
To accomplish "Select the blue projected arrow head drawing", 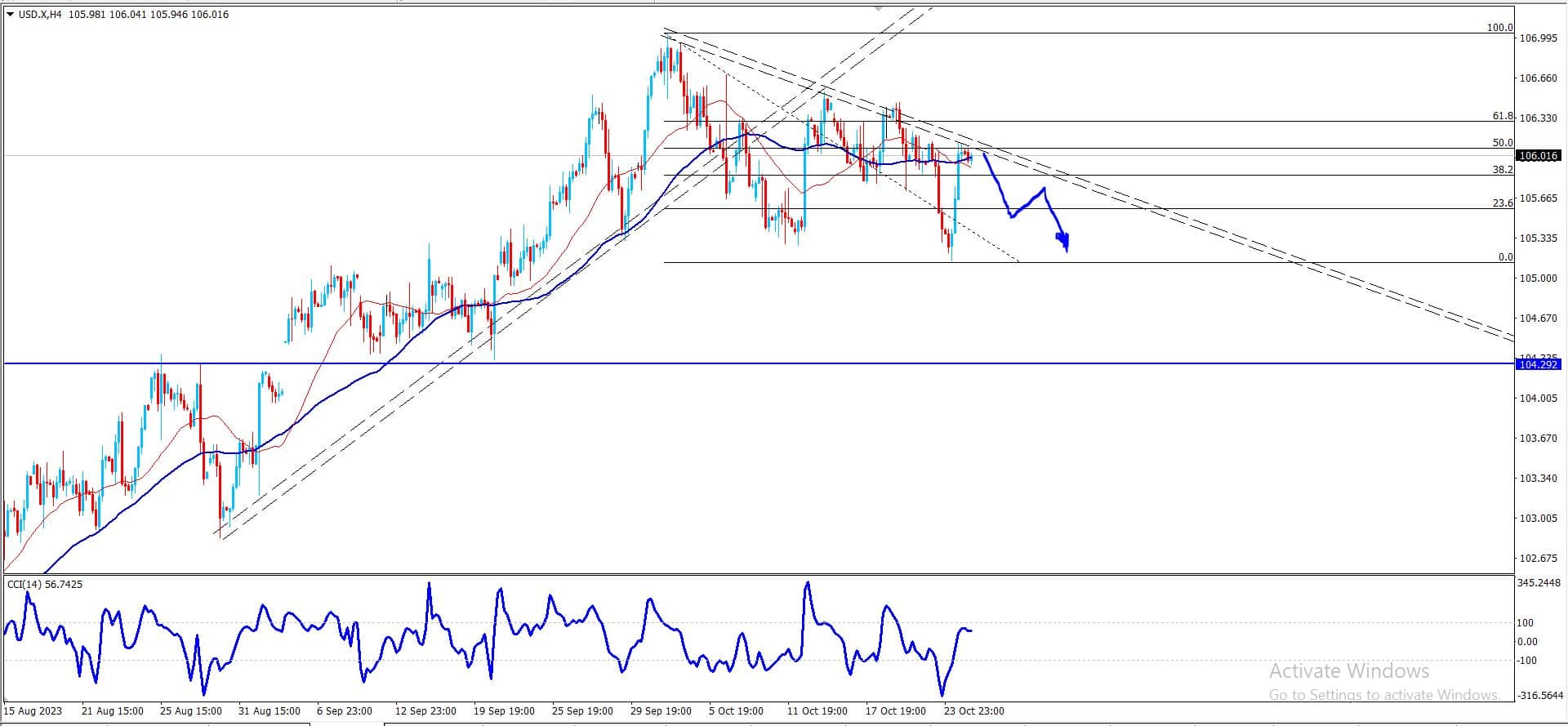I will 1064,241.
